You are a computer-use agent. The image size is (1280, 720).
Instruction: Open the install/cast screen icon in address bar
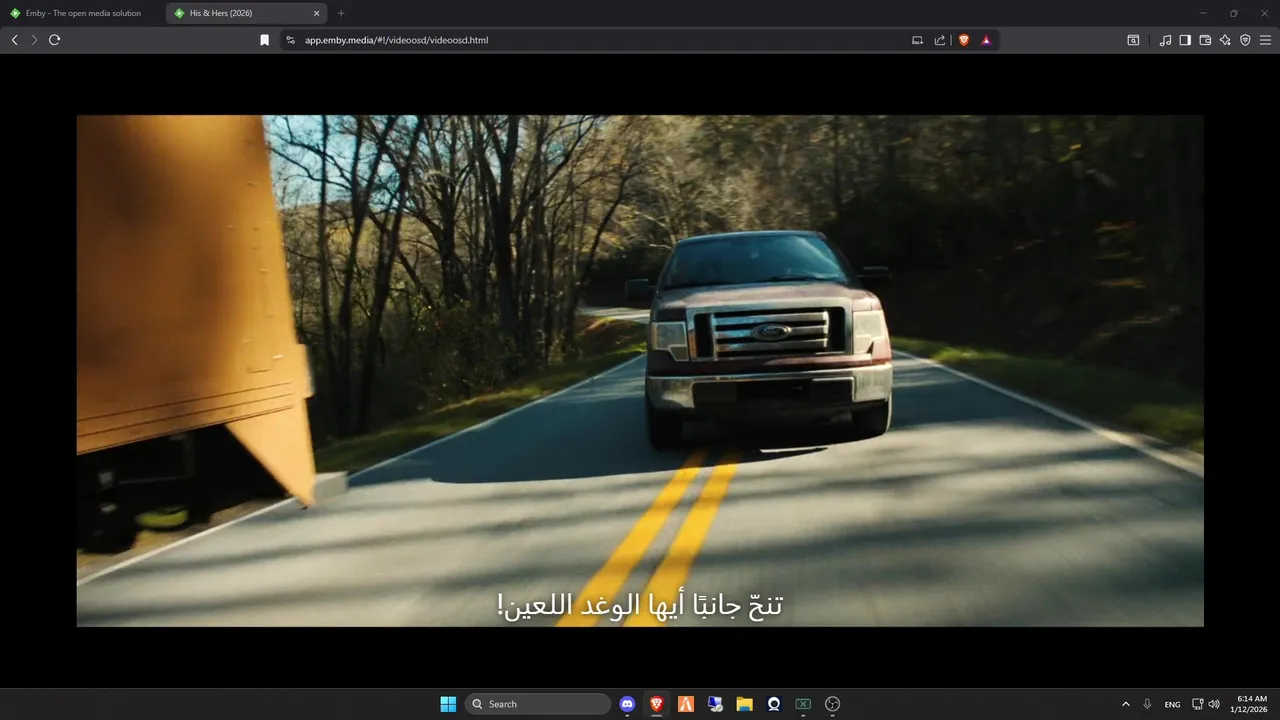pos(917,40)
